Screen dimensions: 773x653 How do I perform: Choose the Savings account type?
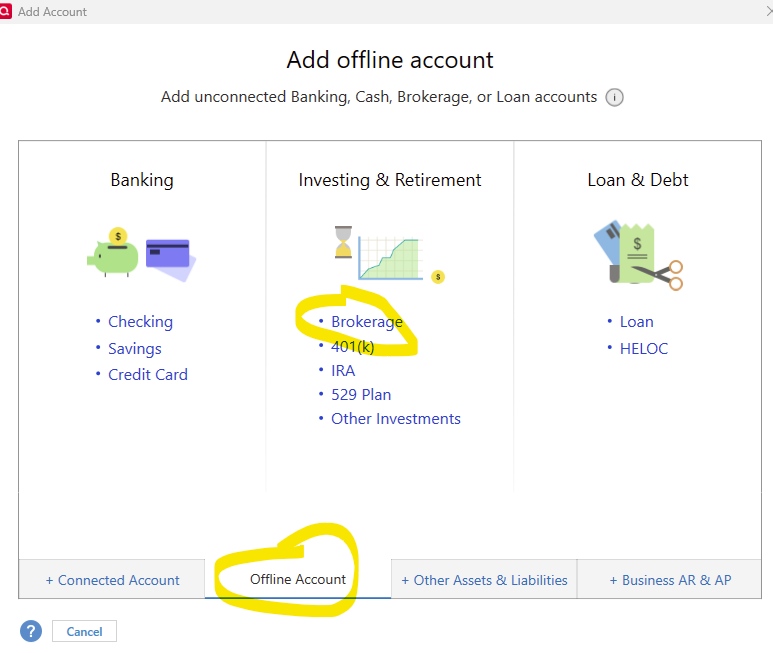135,348
